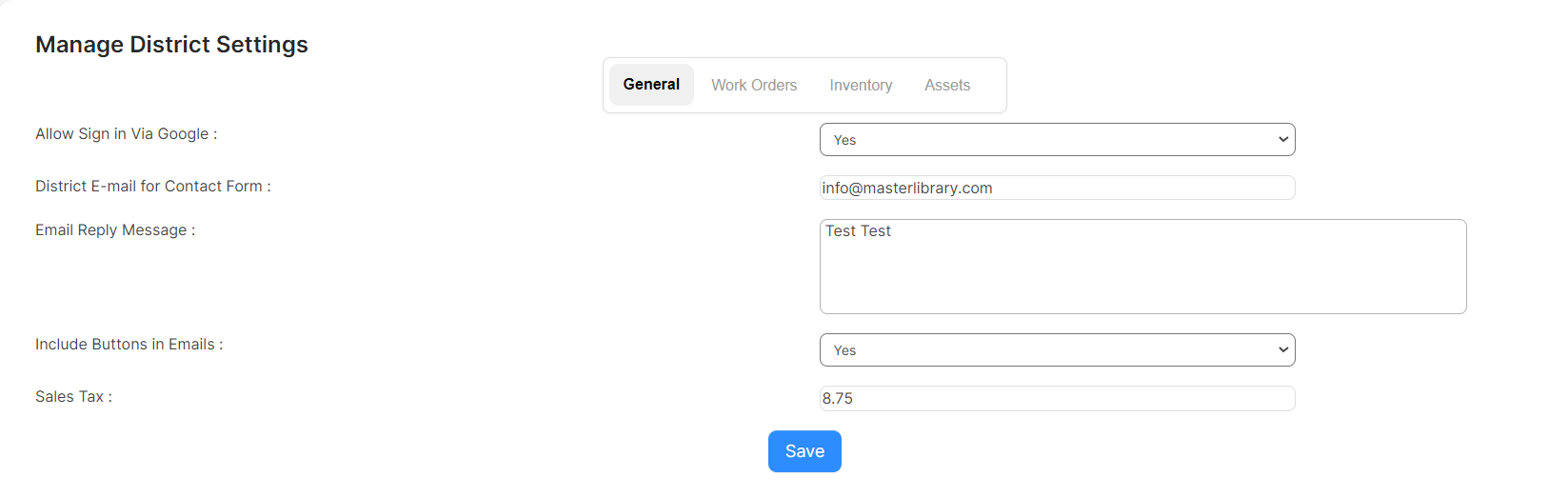Select the Inventory tab
Viewport: 1568px width, 497px height.
point(861,85)
